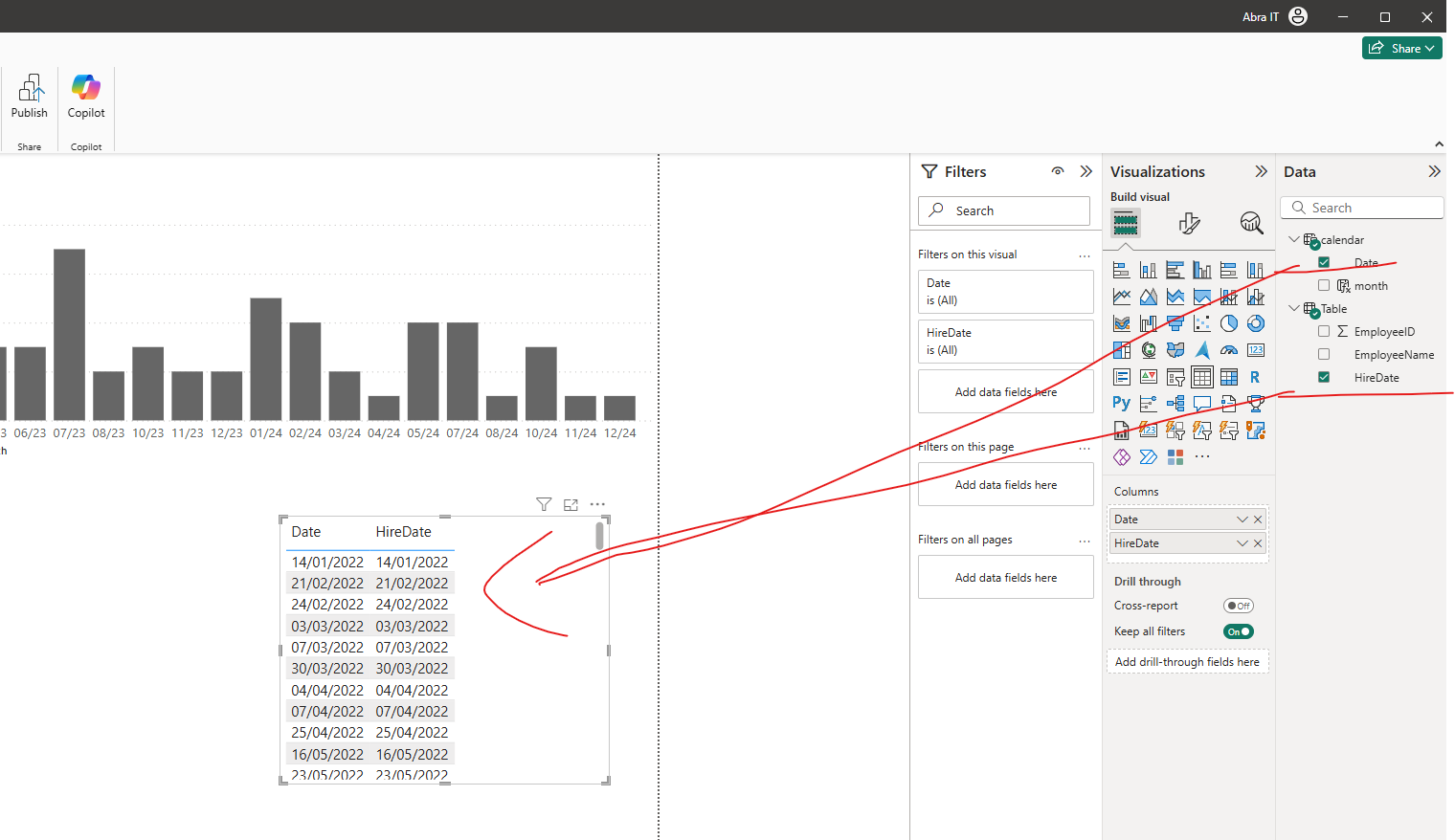Turn off Keep all filters toggle
The image size is (1455, 840).
click(x=1239, y=631)
